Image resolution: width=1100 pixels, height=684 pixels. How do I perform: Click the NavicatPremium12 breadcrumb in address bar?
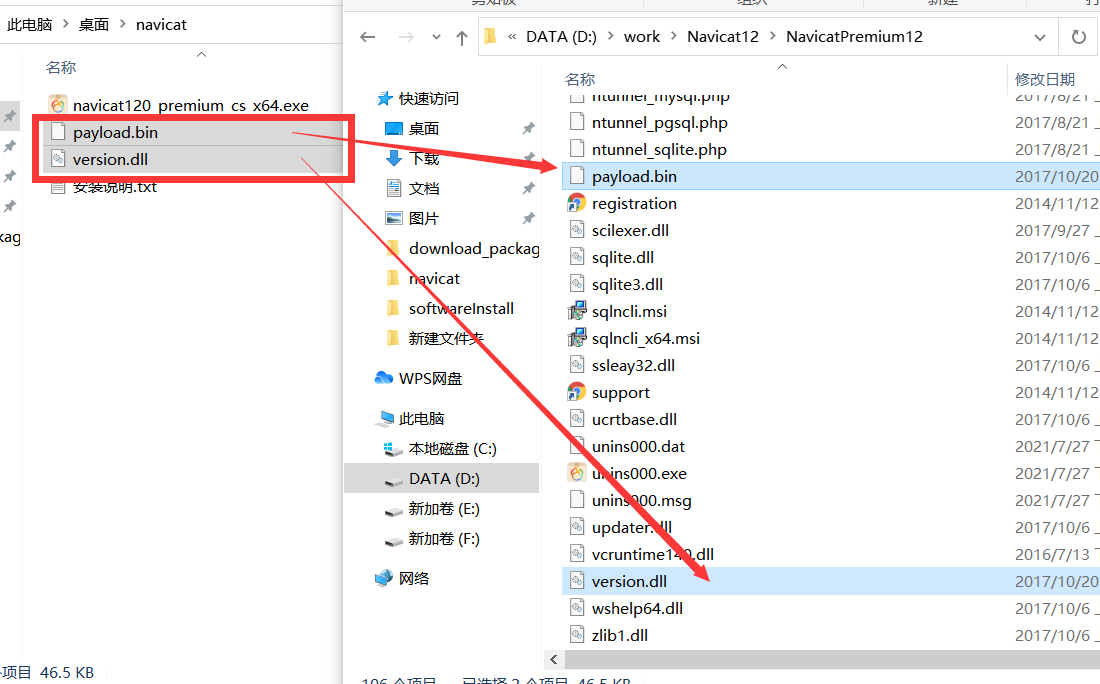coord(854,36)
